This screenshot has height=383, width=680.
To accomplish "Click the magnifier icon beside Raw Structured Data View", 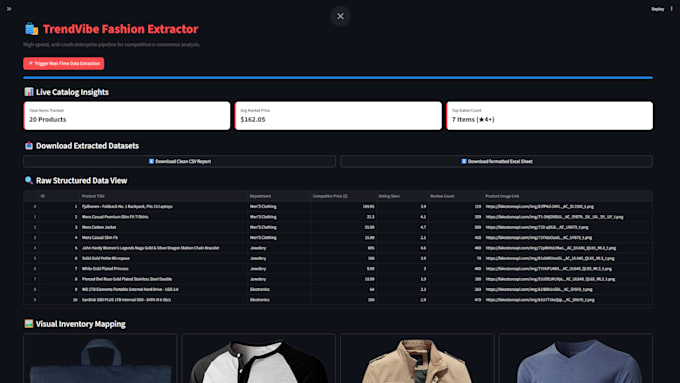I will click(x=29, y=180).
